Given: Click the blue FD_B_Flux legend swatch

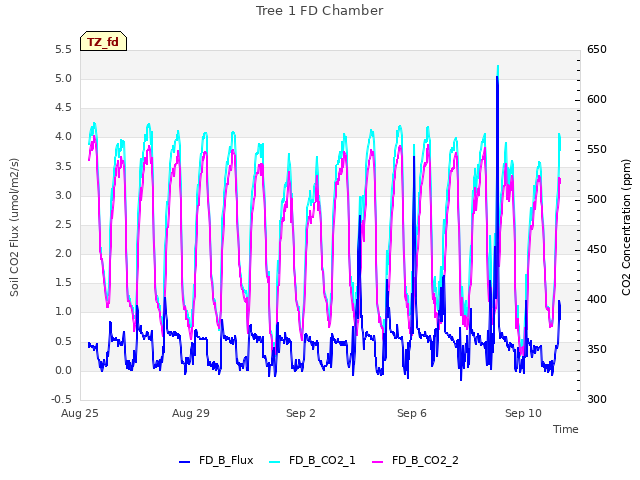Looking at the screenshot, I should 184,462.
